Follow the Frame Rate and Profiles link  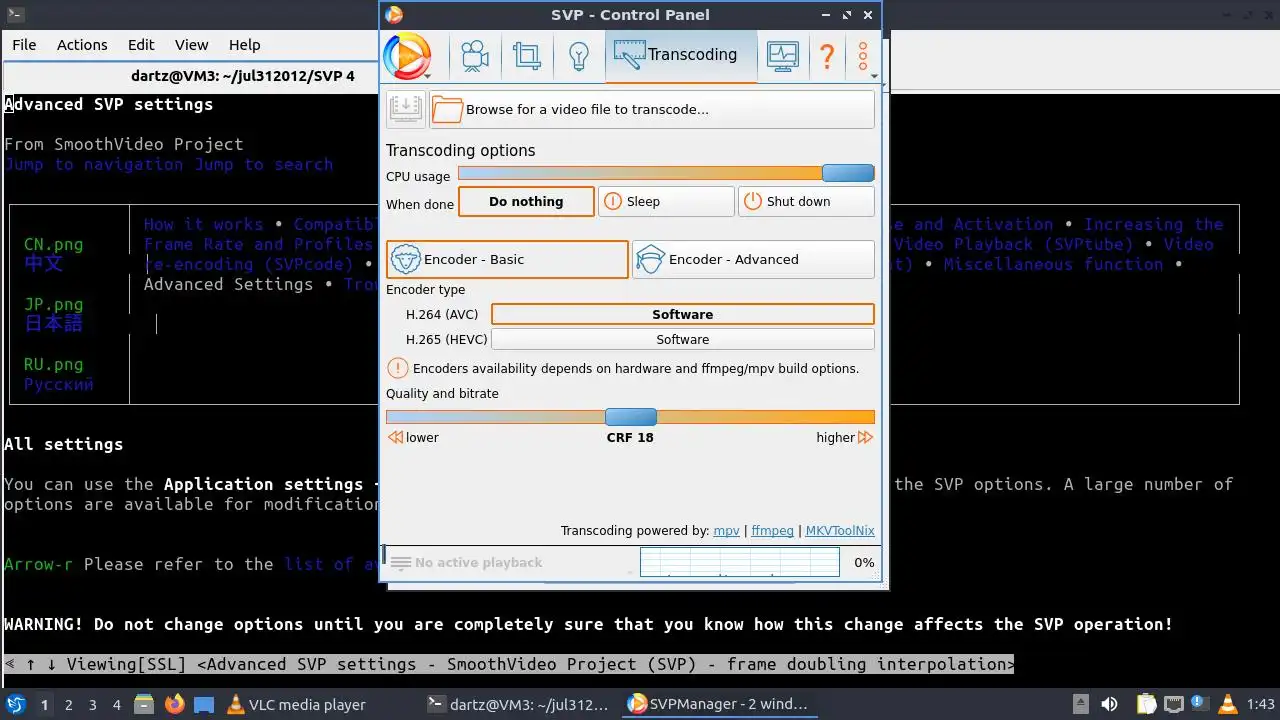(x=258, y=244)
